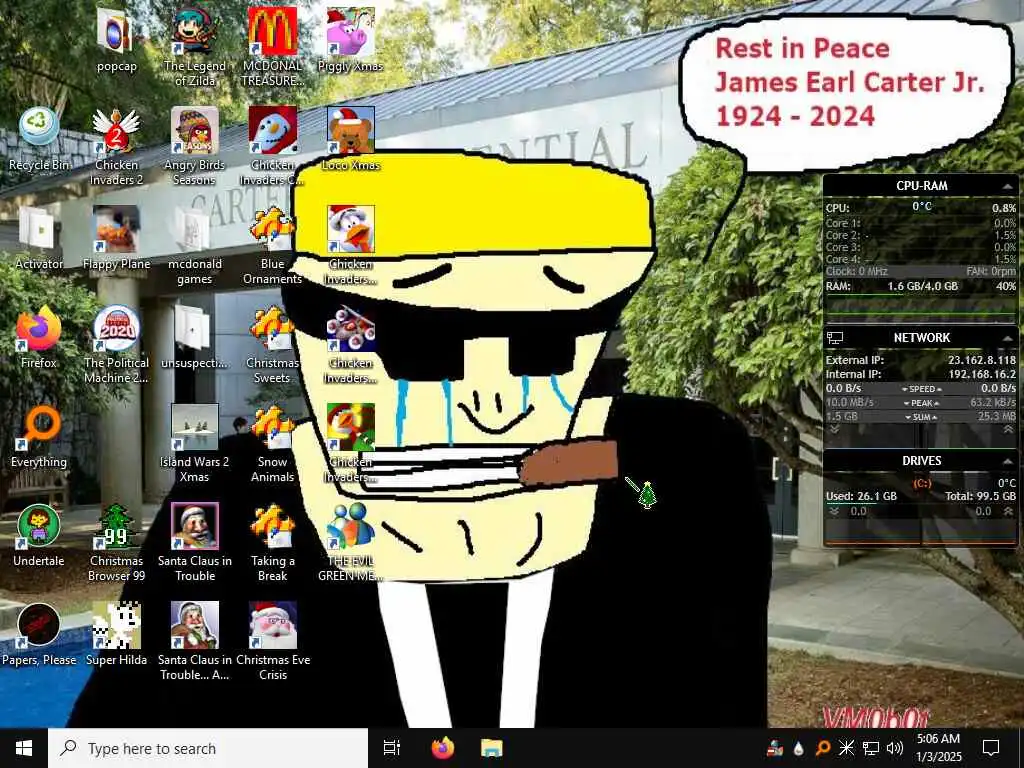Click the Internal IP value 192.168.16.2

(x=982, y=374)
